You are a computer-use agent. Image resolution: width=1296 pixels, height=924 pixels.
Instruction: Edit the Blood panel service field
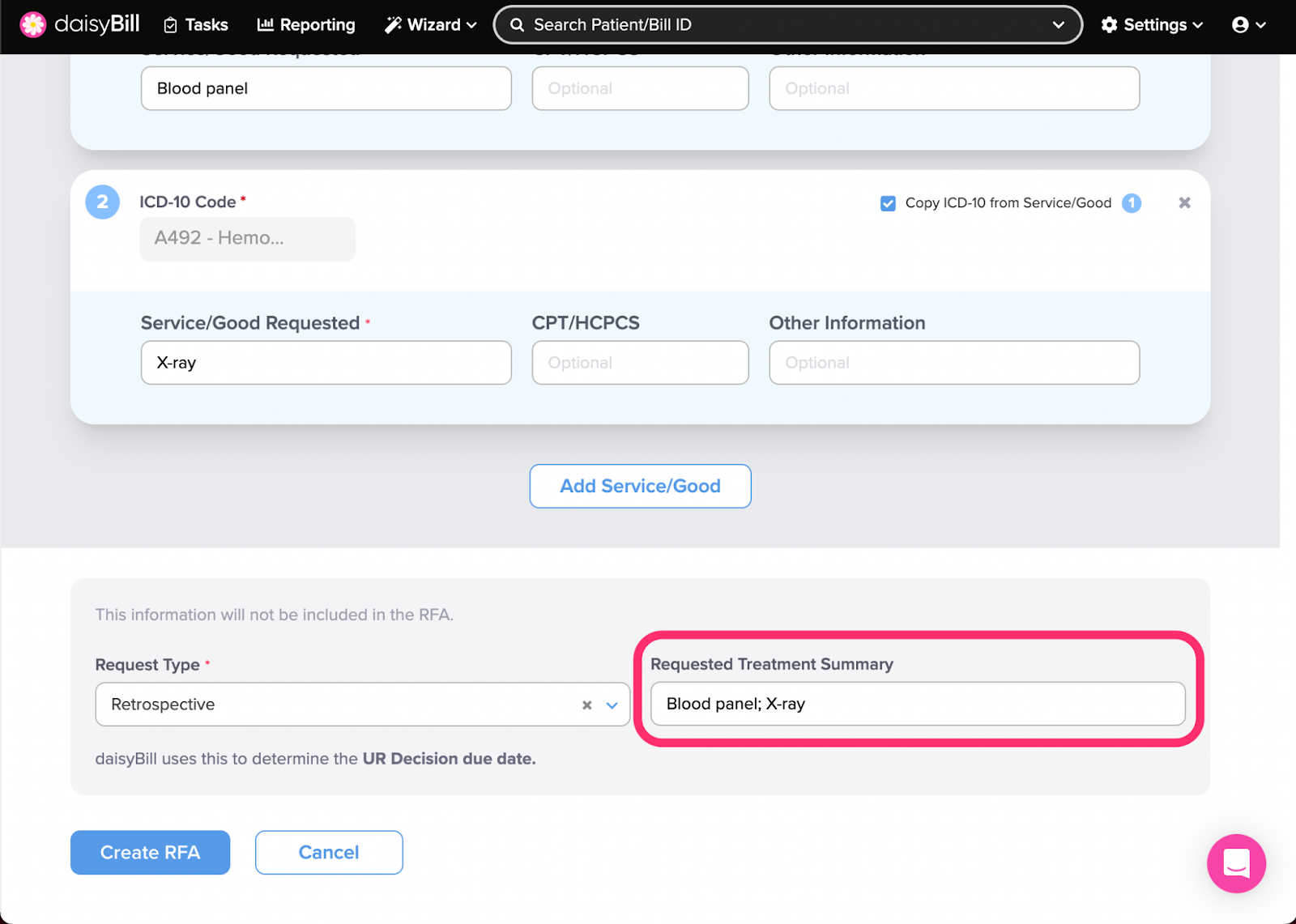coord(326,88)
